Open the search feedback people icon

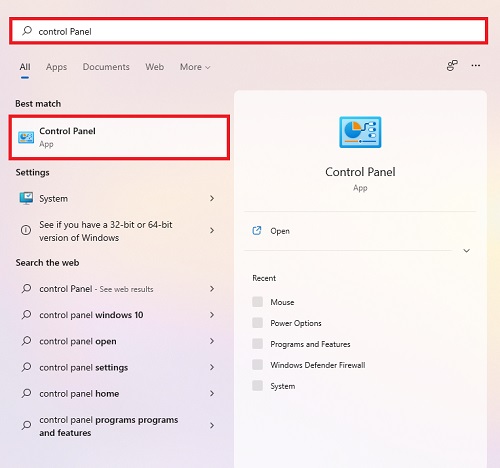point(452,66)
